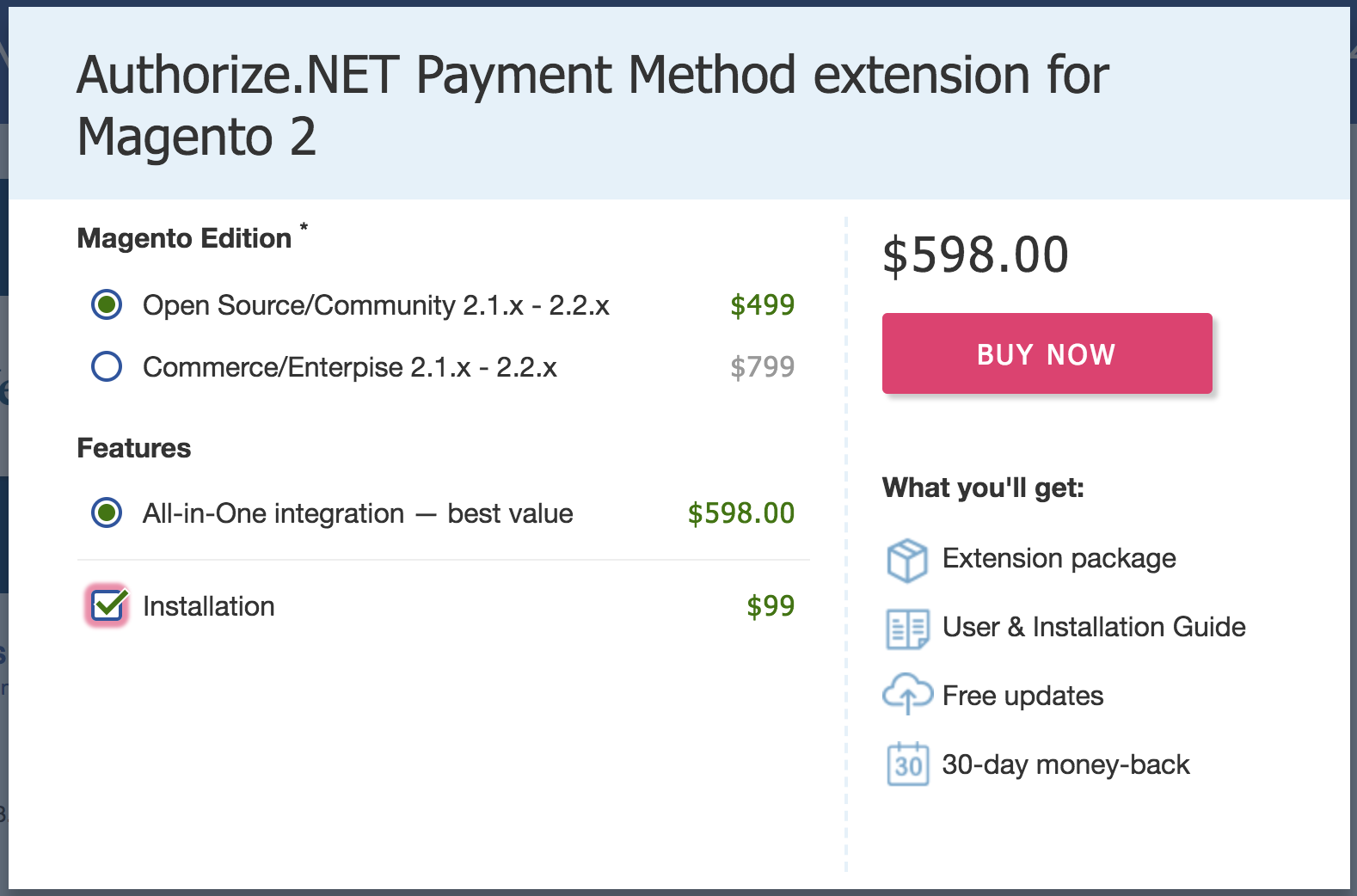This screenshot has height=896, width=1357.
Task: Click the Extension package box icon
Action: (906, 561)
